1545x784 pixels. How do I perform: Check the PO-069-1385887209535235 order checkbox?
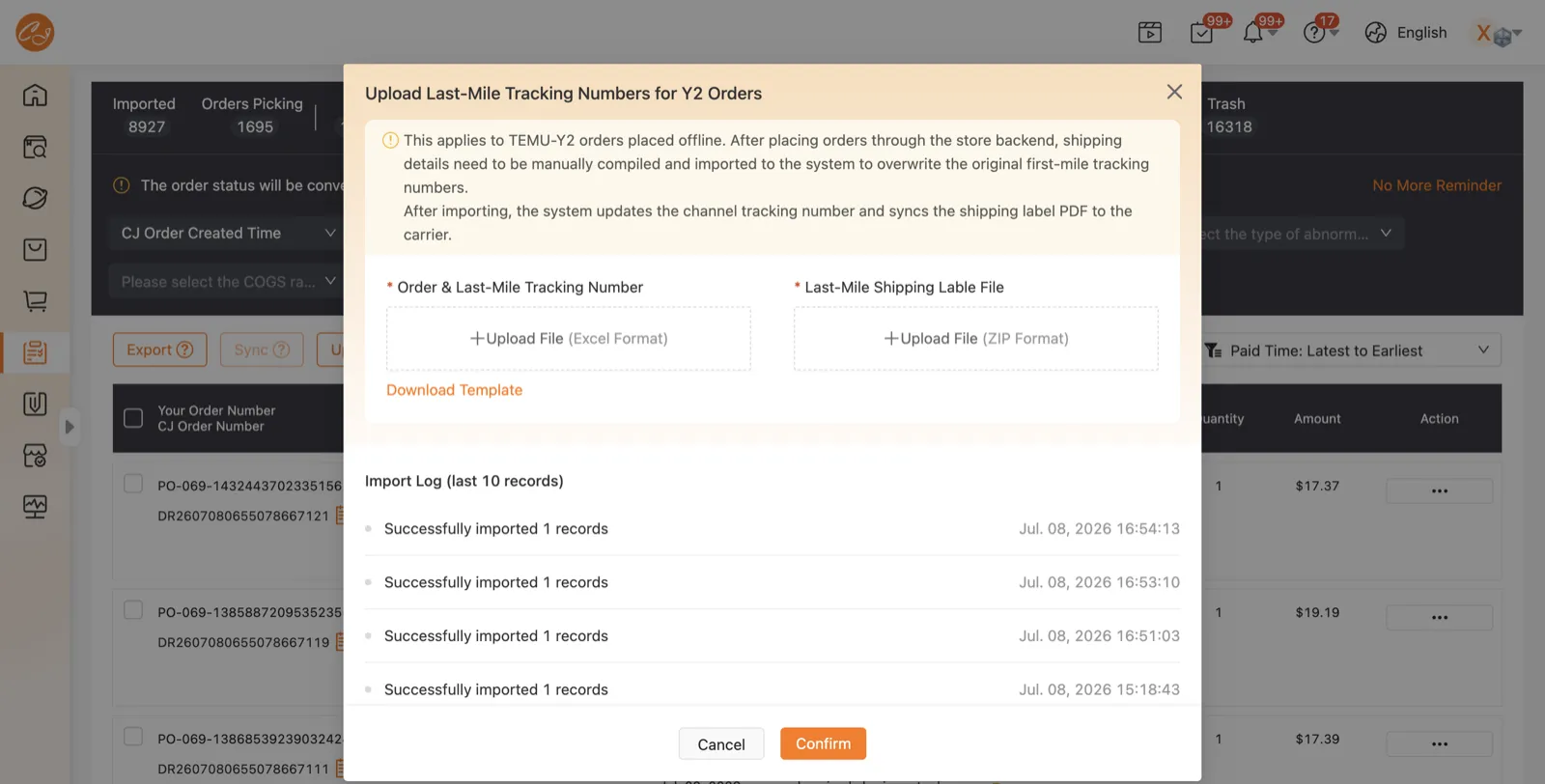tap(133, 610)
